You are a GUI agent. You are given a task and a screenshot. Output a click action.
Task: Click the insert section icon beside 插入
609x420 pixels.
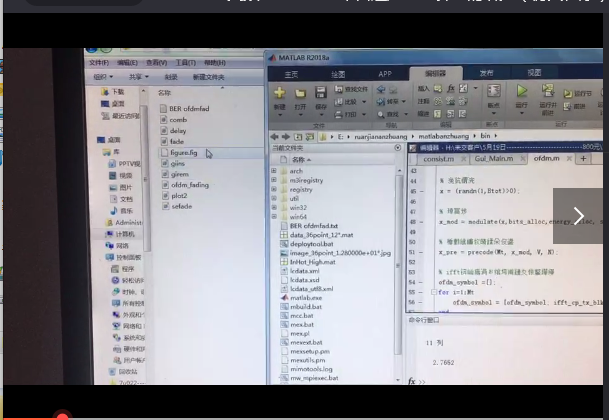point(438,89)
